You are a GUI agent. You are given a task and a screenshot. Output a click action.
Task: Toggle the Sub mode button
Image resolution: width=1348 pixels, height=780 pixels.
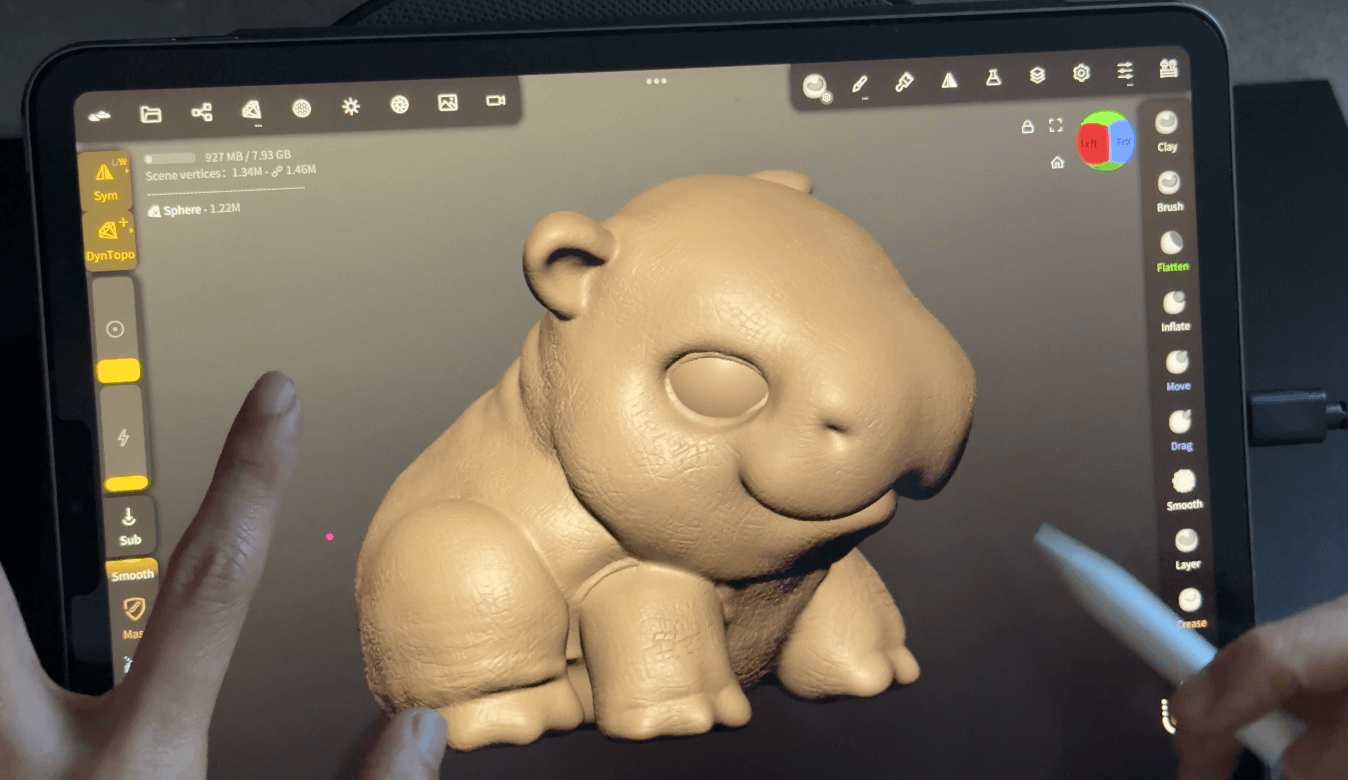(x=130, y=526)
